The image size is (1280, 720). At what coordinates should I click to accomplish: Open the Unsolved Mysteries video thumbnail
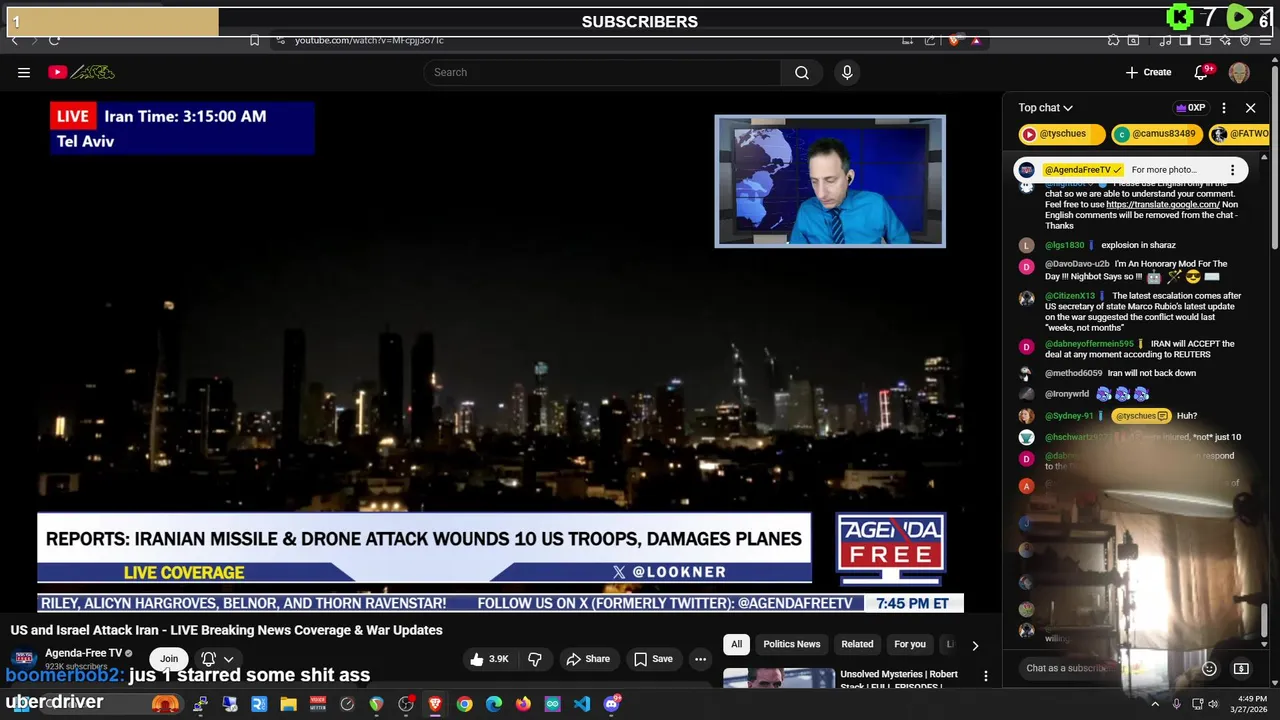click(x=779, y=678)
